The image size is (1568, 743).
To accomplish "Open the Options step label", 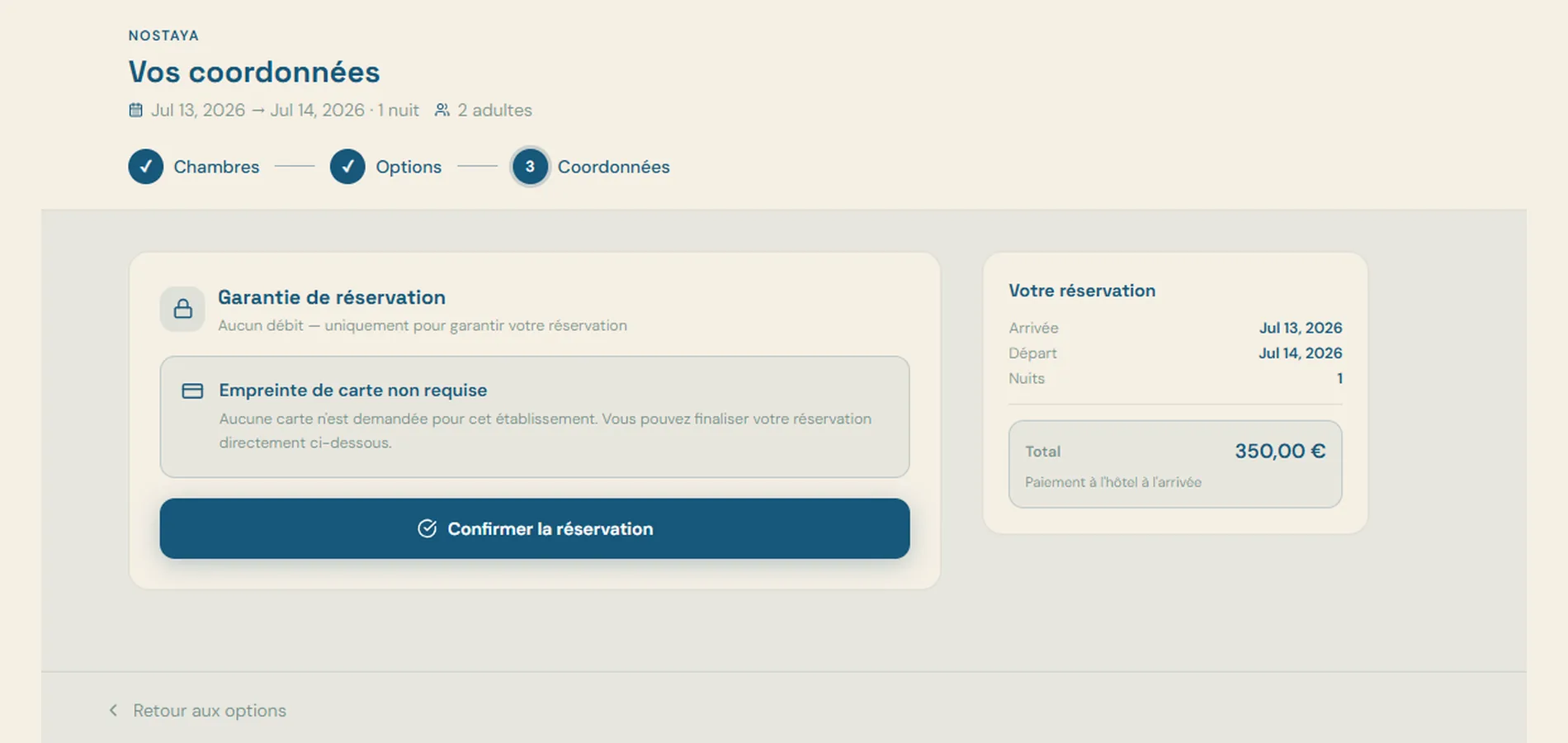I will (409, 167).
